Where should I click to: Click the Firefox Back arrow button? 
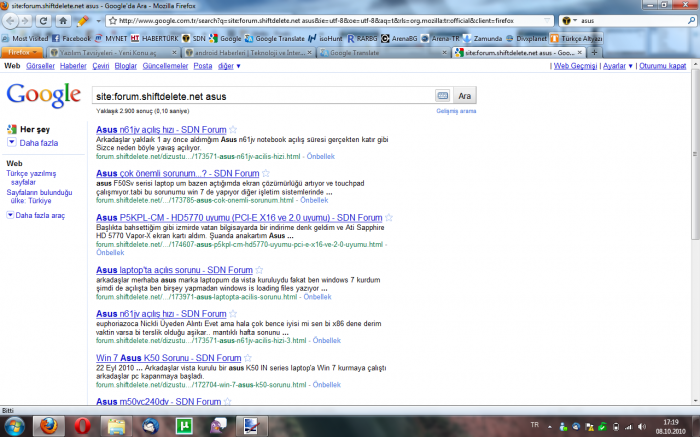(x=10, y=21)
